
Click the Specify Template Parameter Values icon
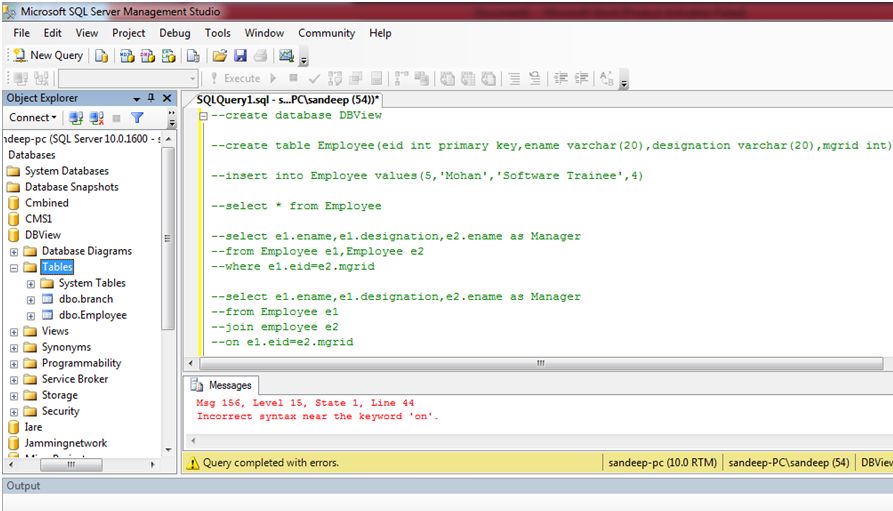coord(607,78)
